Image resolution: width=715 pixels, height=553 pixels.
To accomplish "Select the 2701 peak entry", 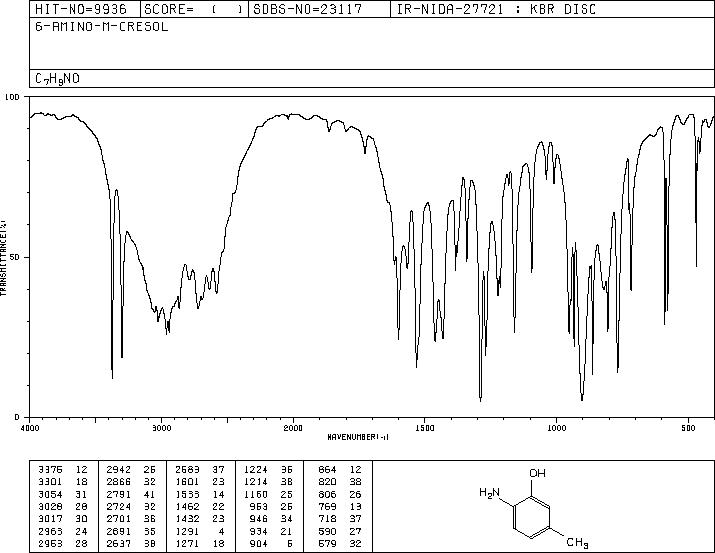I will pyautogui.click(x=132, y=519).
